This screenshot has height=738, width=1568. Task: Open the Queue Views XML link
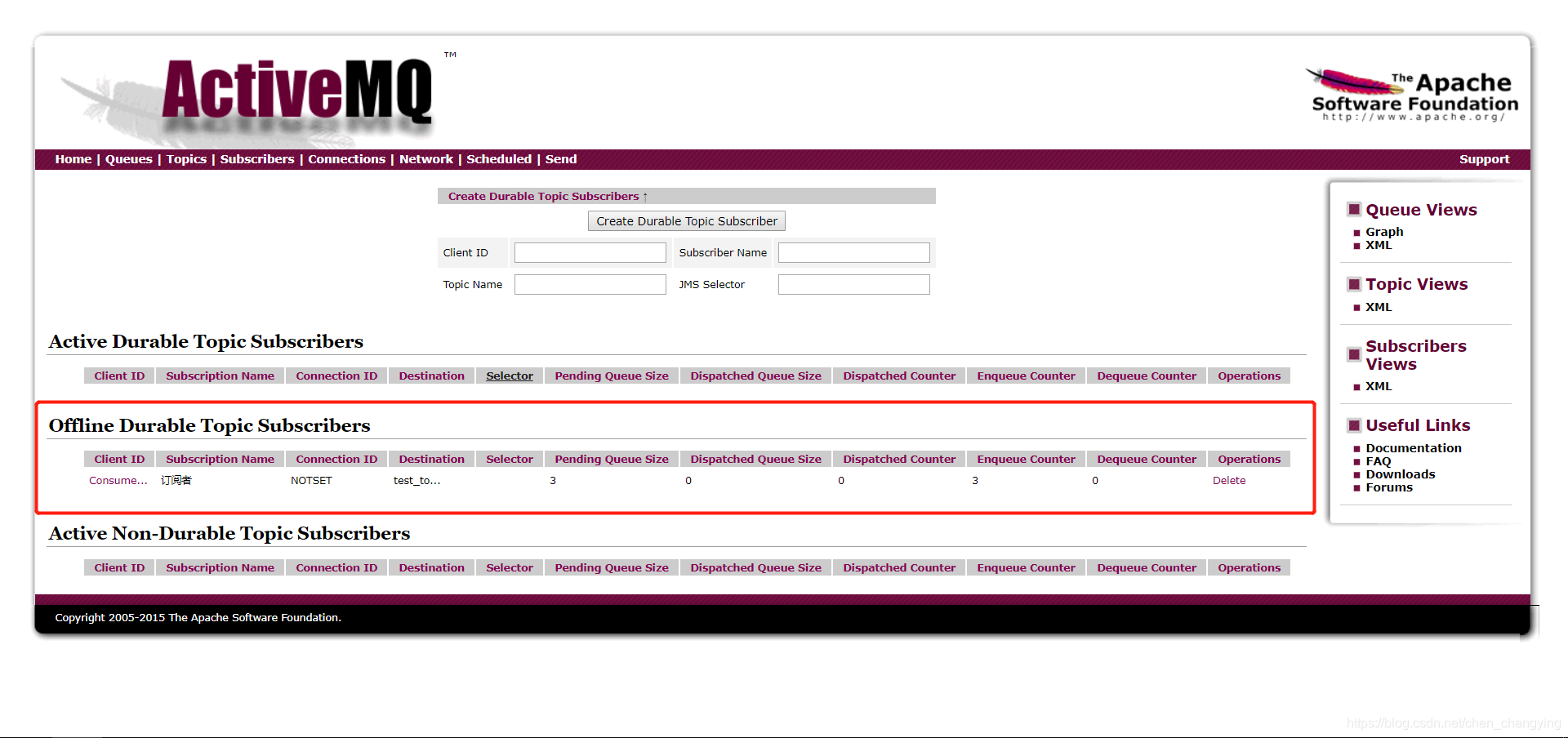point(1379,245)
